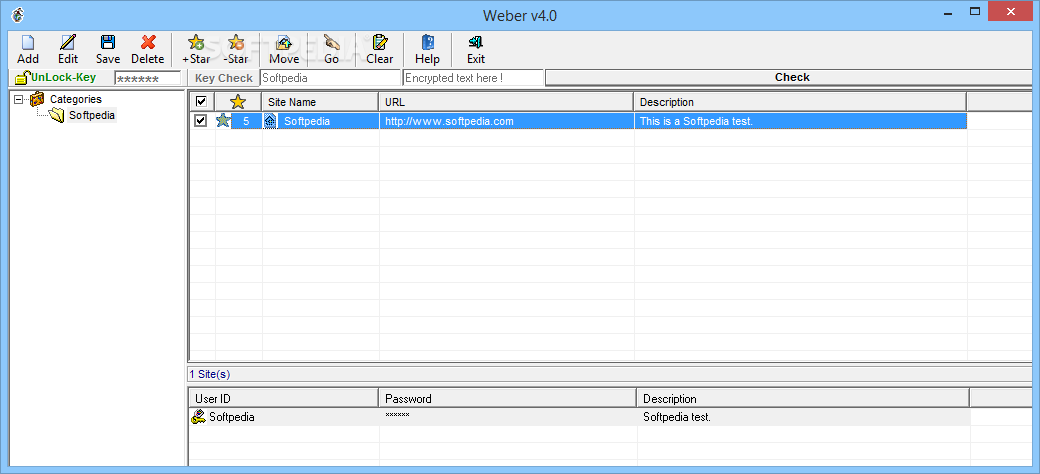The image size is (1040, 474).
Task: Click the Save floppy disk icon
Action: coord(107,43)
